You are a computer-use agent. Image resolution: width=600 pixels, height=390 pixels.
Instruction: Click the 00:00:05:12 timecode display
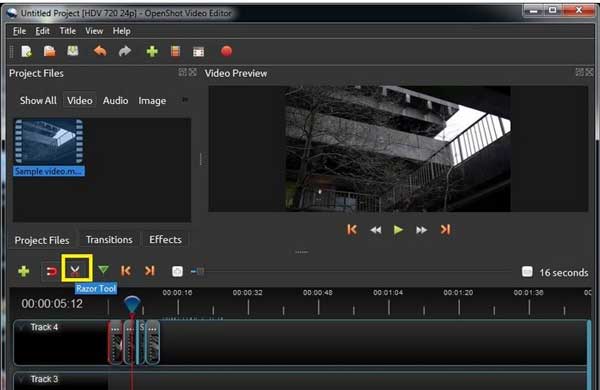coord(52,304)
